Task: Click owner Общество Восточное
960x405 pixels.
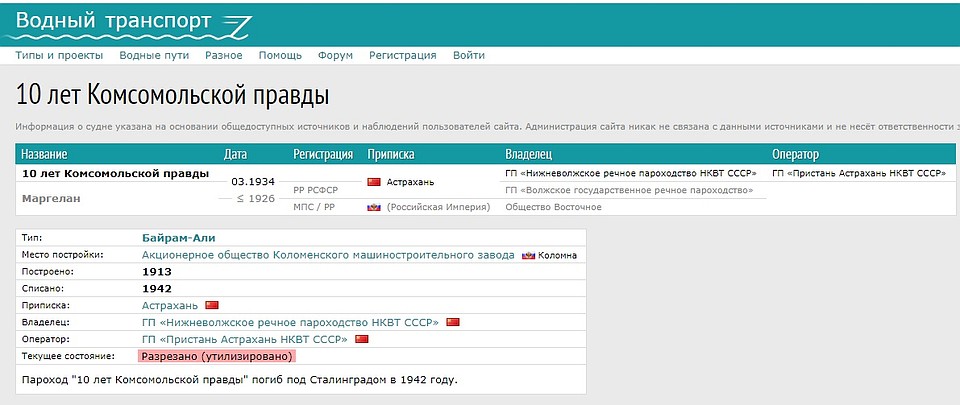Action: (553, 207)
